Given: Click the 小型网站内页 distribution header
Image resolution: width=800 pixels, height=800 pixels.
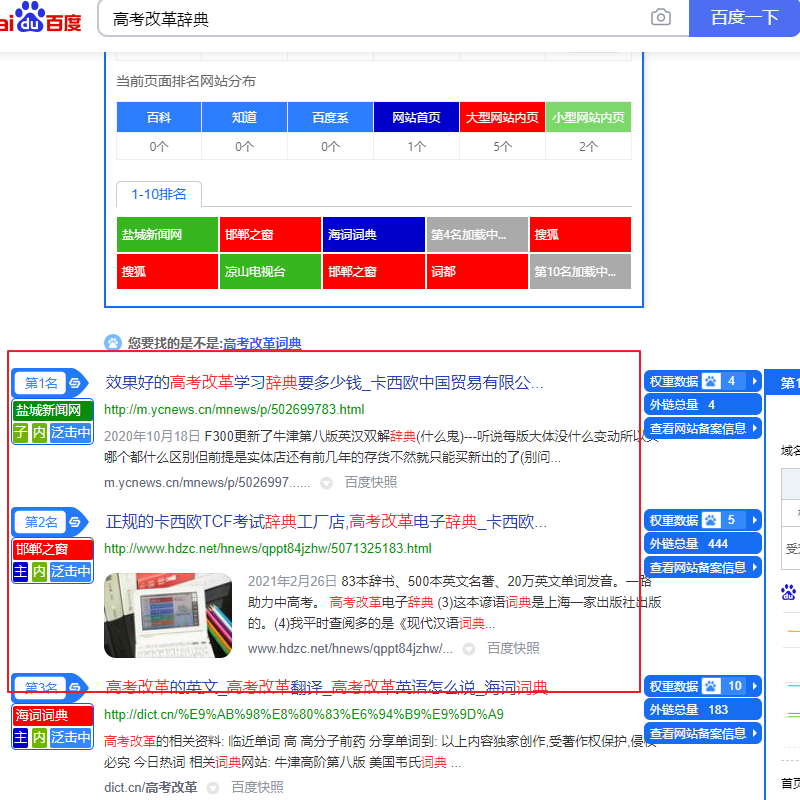Looking at the screenshot, I should pyautogui.click(x=588, y=117).
